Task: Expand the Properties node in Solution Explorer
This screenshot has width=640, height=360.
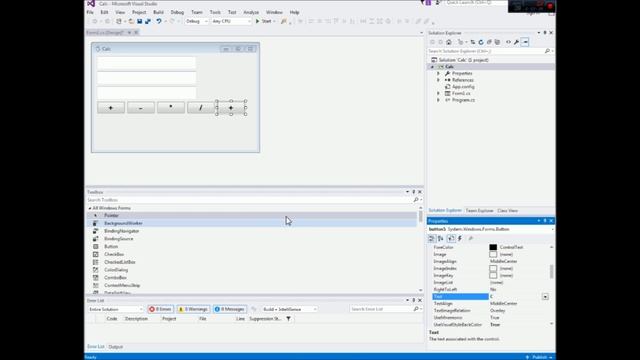Action: pos(439,73)
